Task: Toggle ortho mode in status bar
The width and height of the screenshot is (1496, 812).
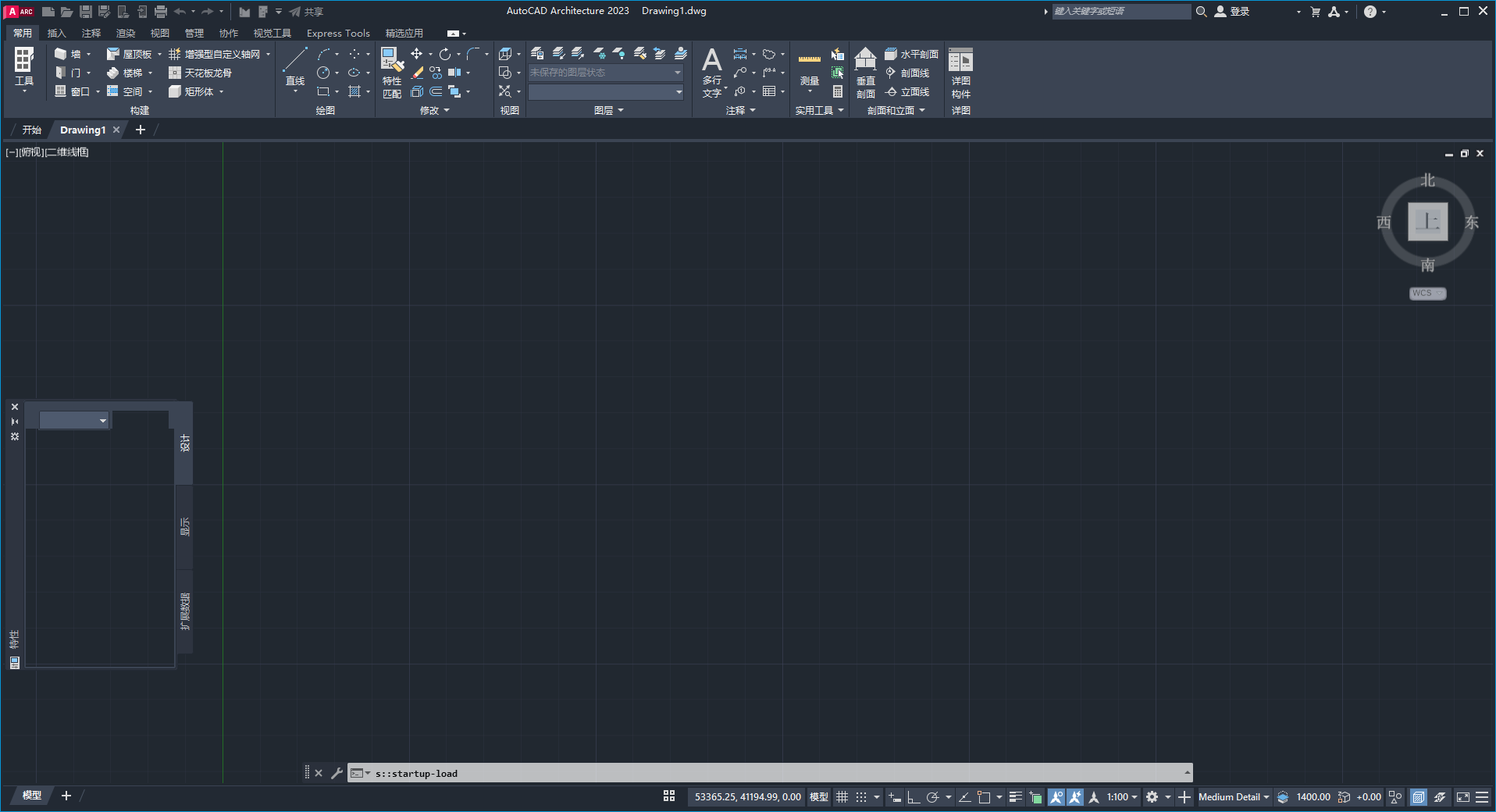Action: [913, 797]
